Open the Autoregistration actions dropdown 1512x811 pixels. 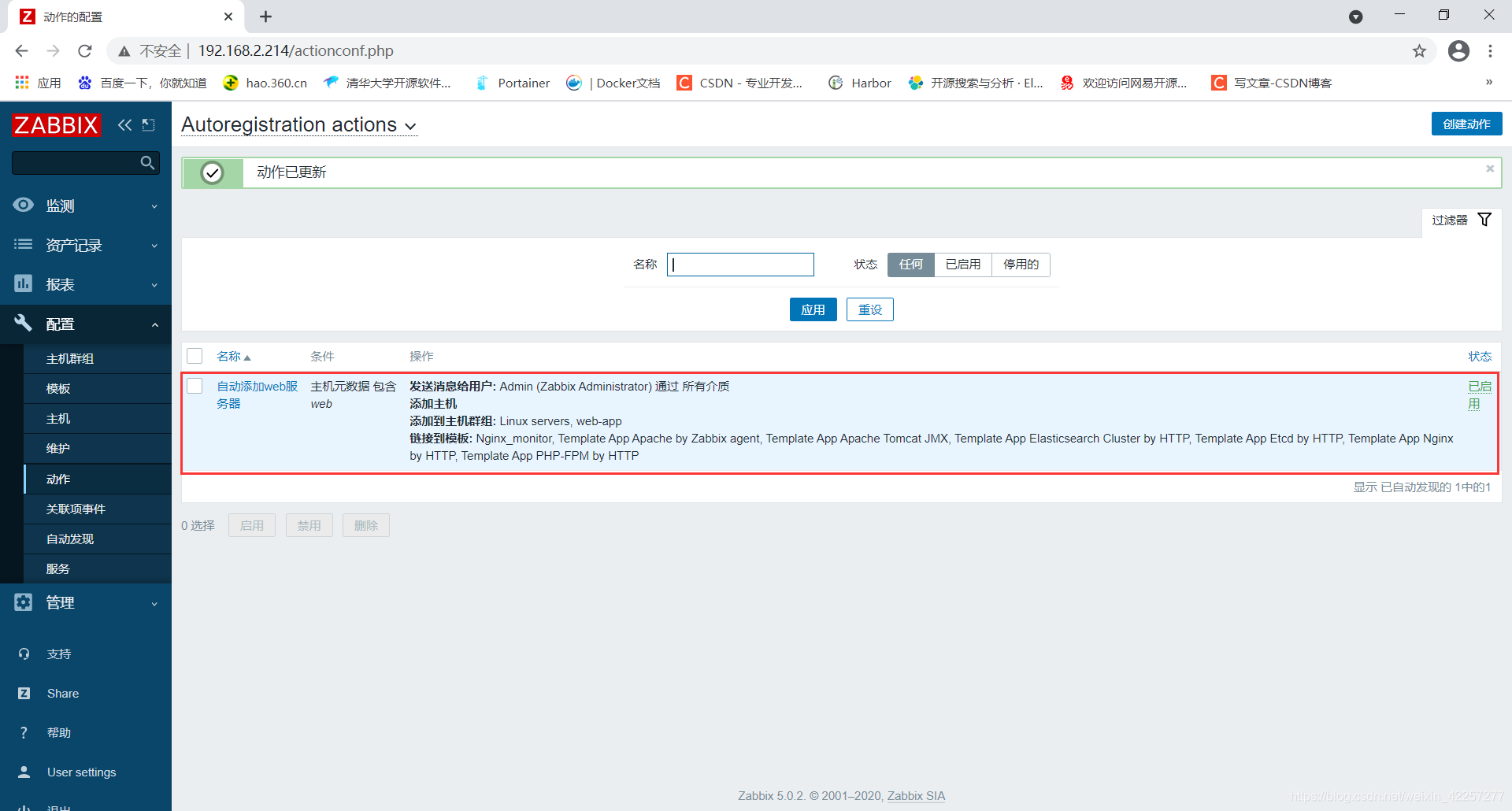[298, 125]
